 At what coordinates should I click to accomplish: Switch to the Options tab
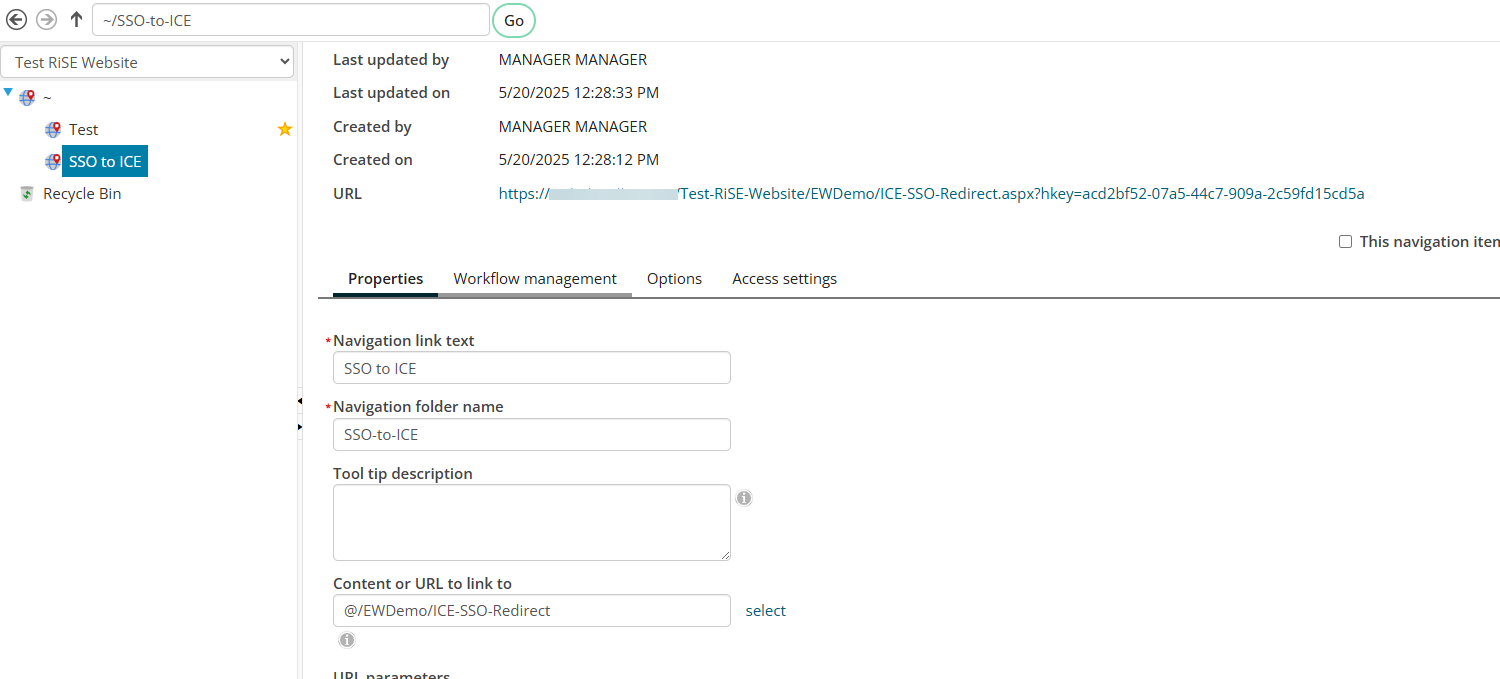tap(674, 279)
